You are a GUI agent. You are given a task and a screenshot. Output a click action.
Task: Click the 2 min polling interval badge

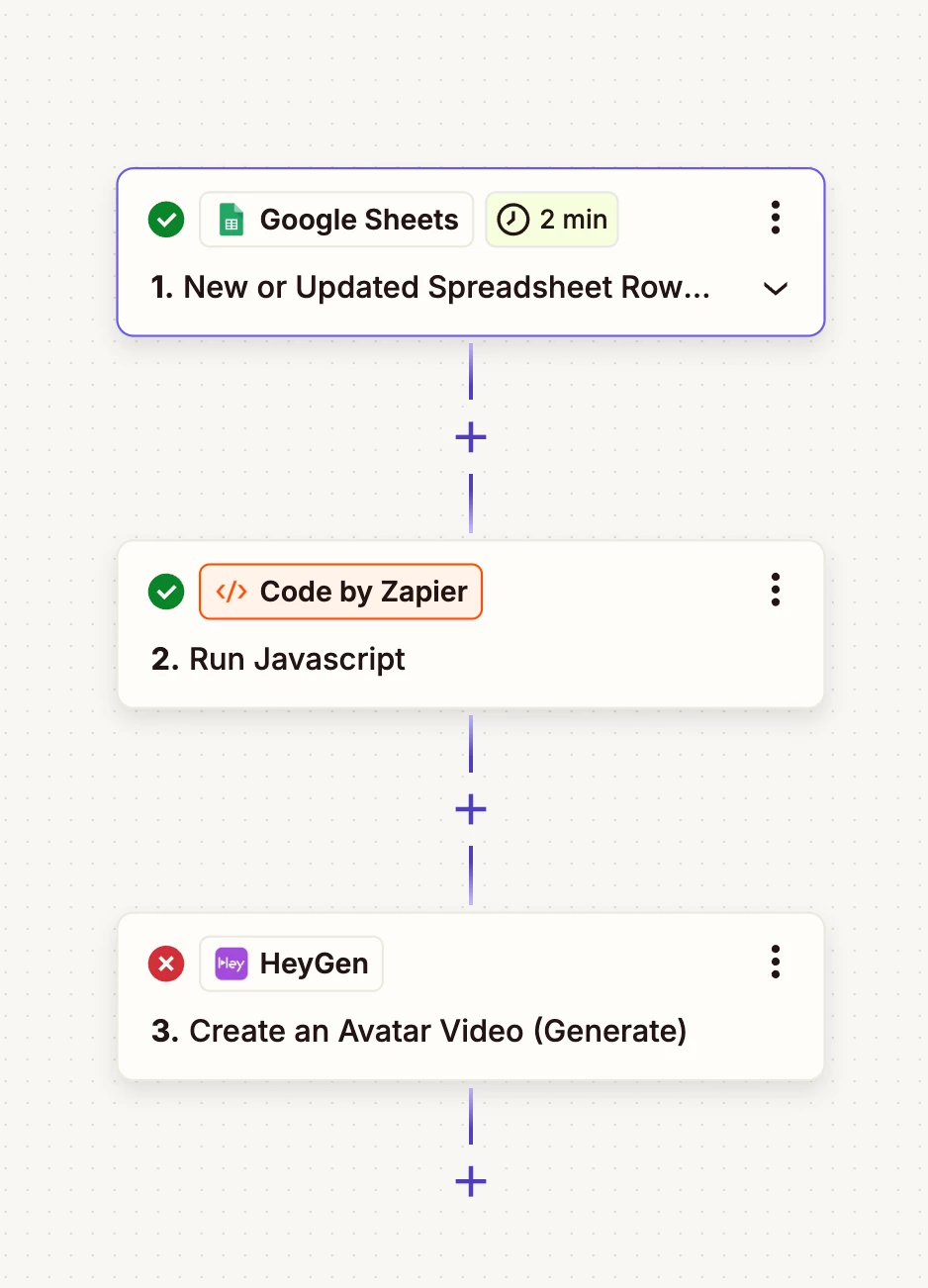[x=552, y=220]
